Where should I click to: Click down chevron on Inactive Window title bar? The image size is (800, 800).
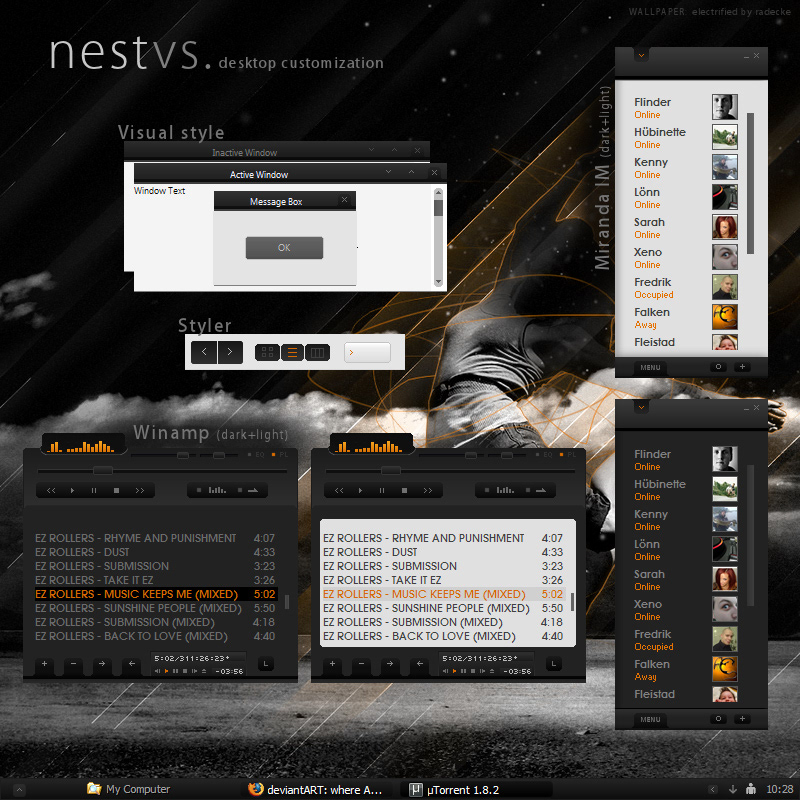click(x=371, y=150)
